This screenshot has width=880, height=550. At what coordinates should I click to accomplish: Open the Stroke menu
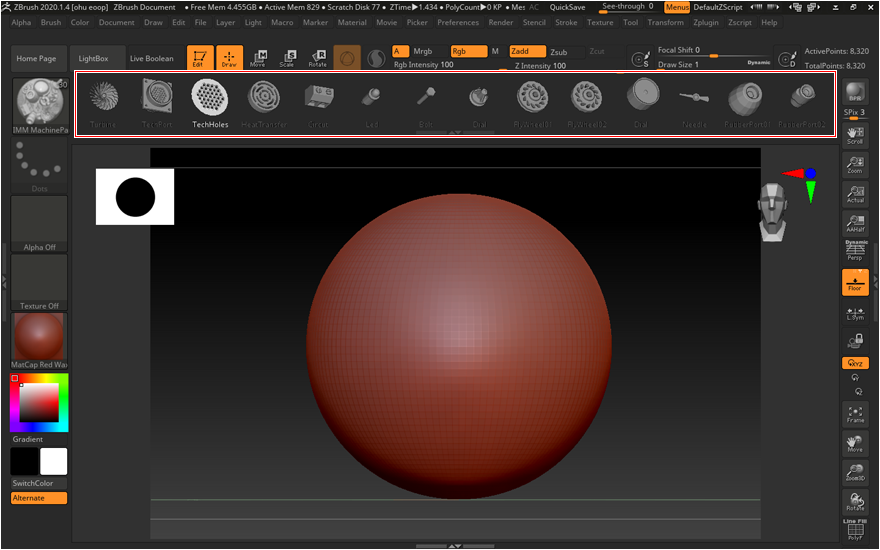(x=566, y=22)
